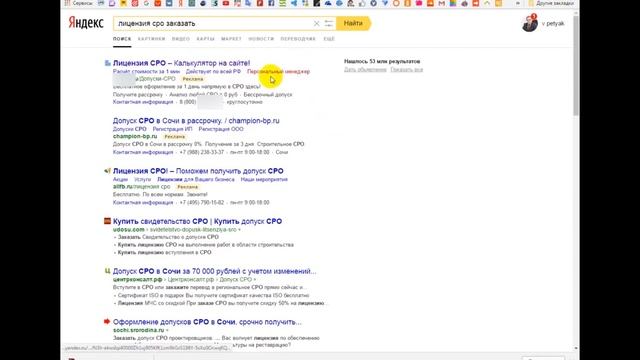
Task: Open the thumbs-up bookmark icon
Action: [x=362, y=3]
